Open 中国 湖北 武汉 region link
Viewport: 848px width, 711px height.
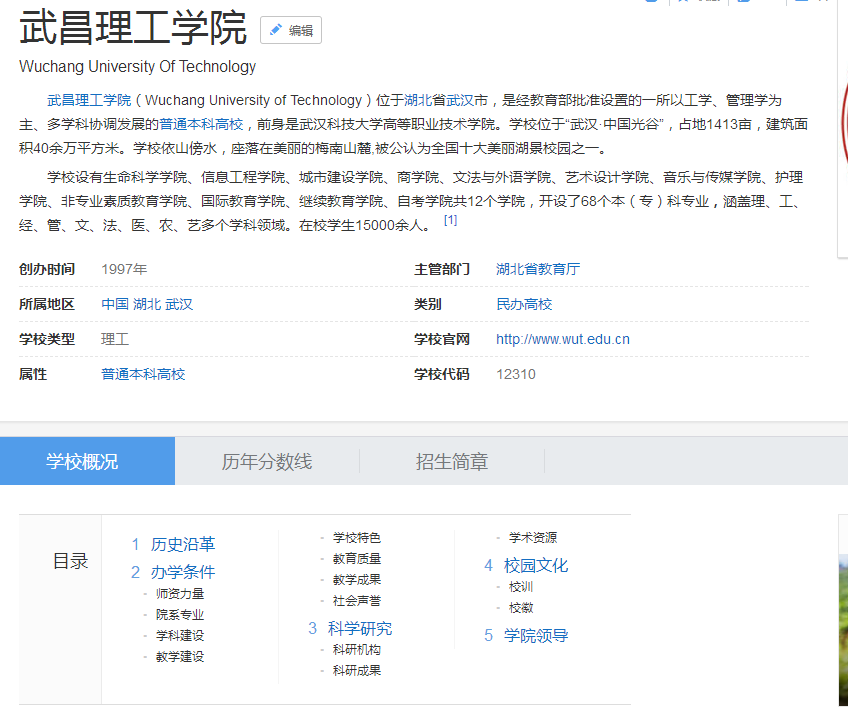[147, 304]
